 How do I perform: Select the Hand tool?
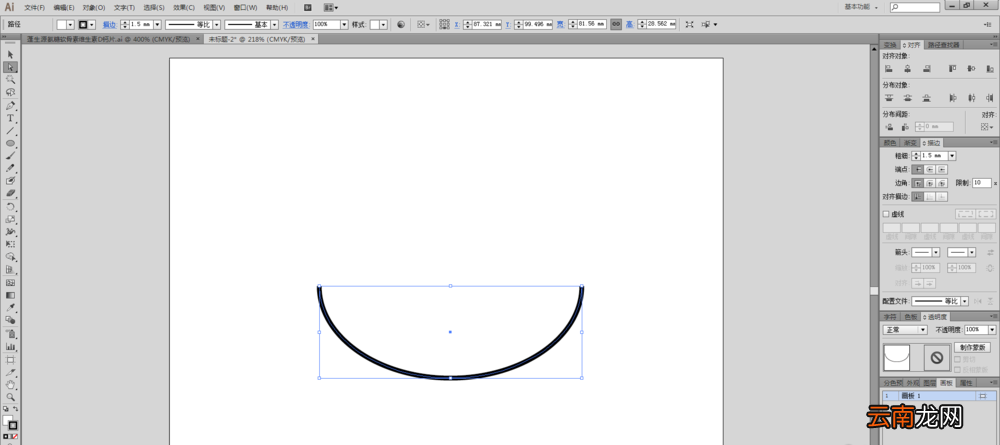point(10,384)
